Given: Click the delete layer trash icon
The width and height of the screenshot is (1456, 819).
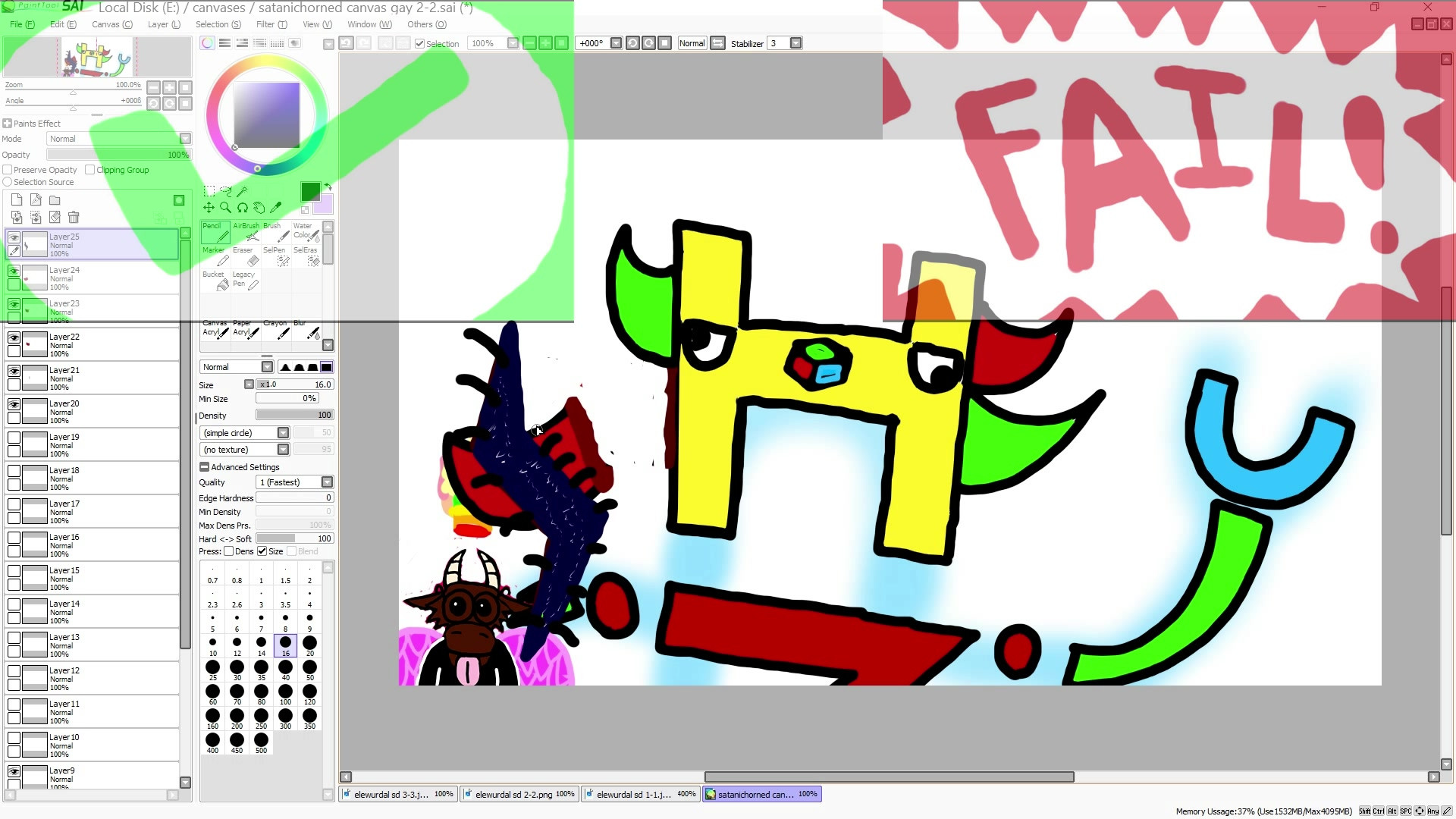Looking at the screenshot, I should (74, 218).
